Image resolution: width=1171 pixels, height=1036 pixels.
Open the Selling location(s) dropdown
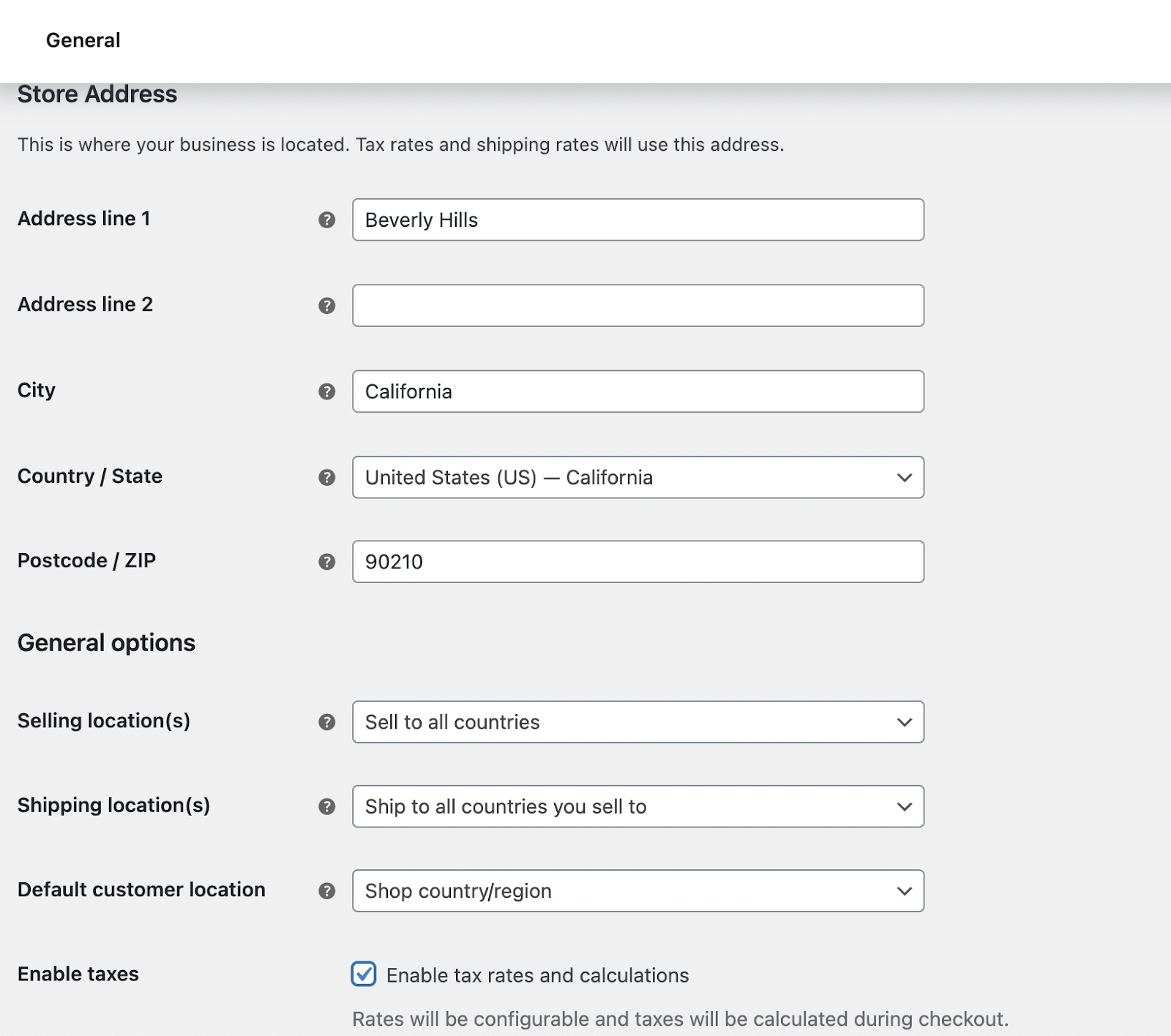(x=905, y=722)
